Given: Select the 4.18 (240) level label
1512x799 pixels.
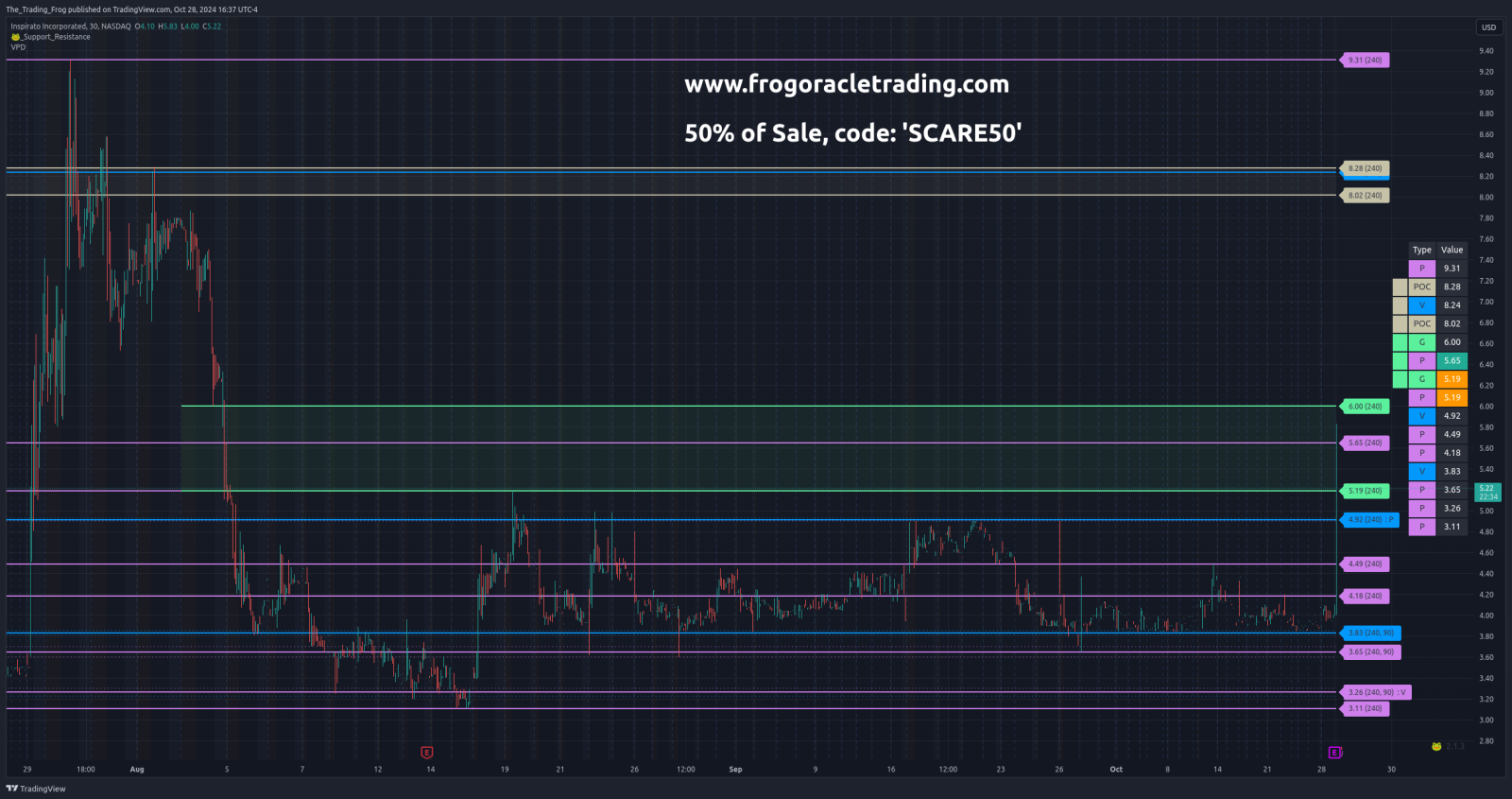Looking at the screenshot, I should point(1365,596).
